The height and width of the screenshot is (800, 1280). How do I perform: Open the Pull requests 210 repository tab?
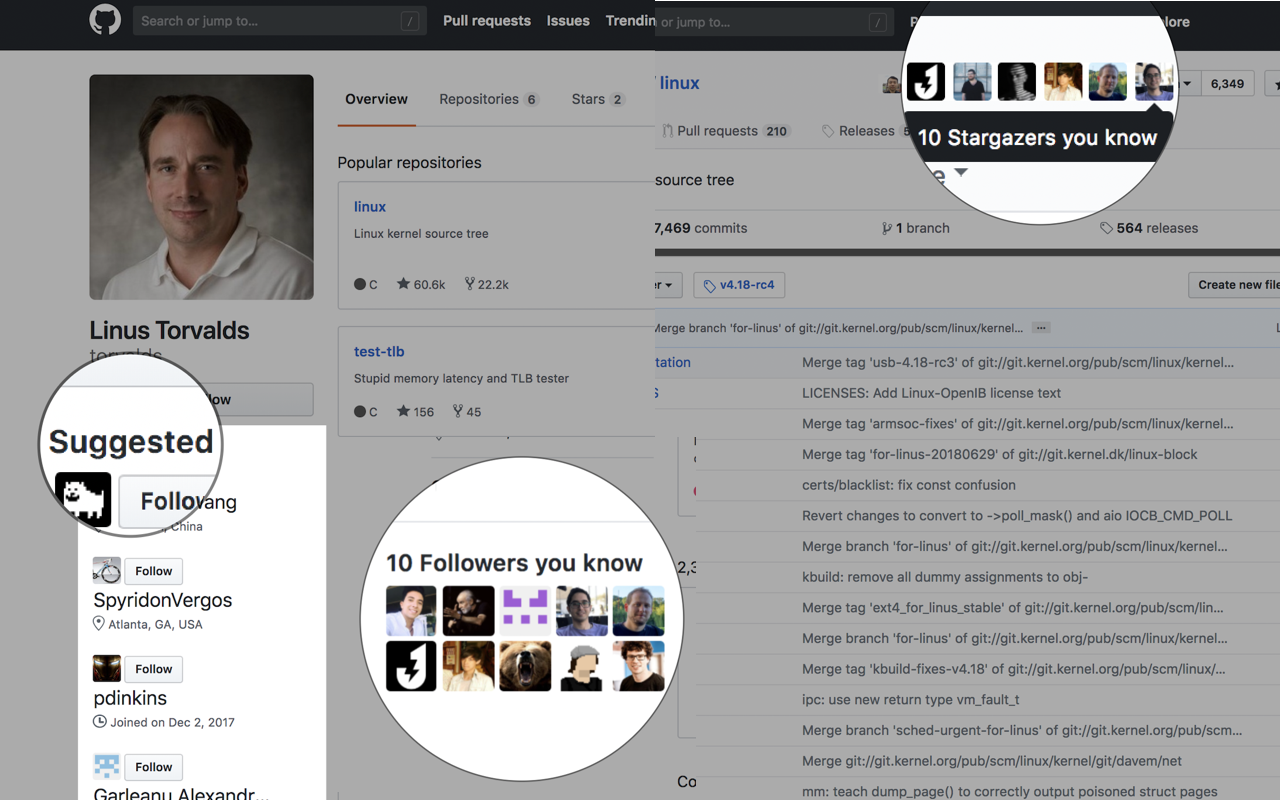(x=726, y=131)
